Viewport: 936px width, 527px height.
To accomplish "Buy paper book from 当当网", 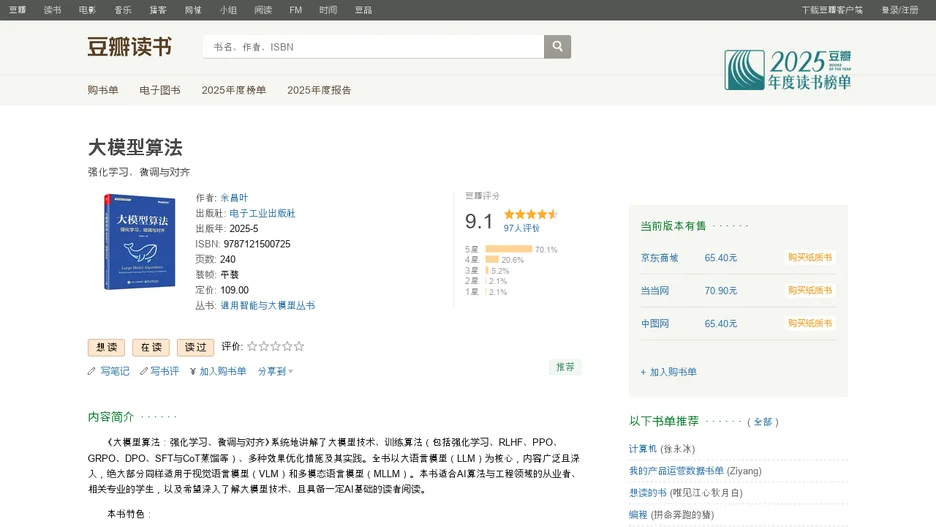I will (809, 290).
